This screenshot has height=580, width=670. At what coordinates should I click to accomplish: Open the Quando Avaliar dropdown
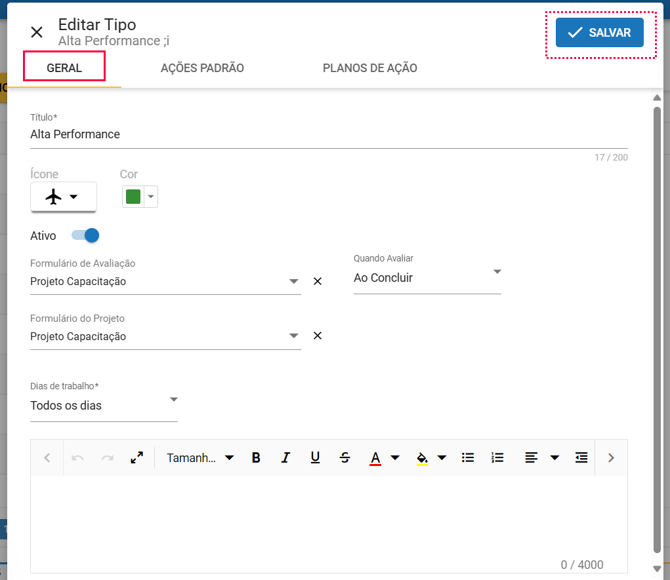coord(427,277)
